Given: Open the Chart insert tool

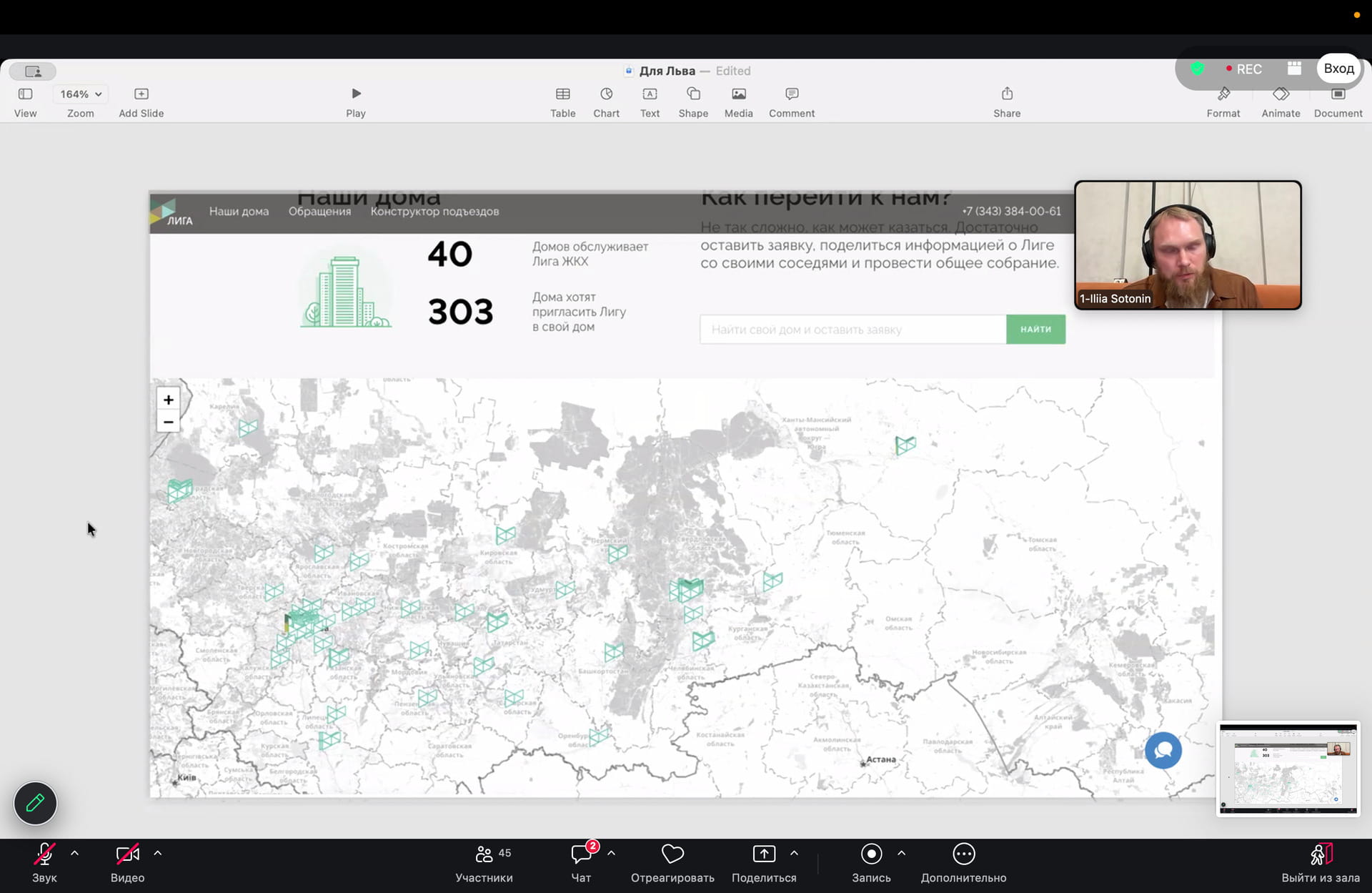Looking at the screenshot, I should click(x=606, y=94).
